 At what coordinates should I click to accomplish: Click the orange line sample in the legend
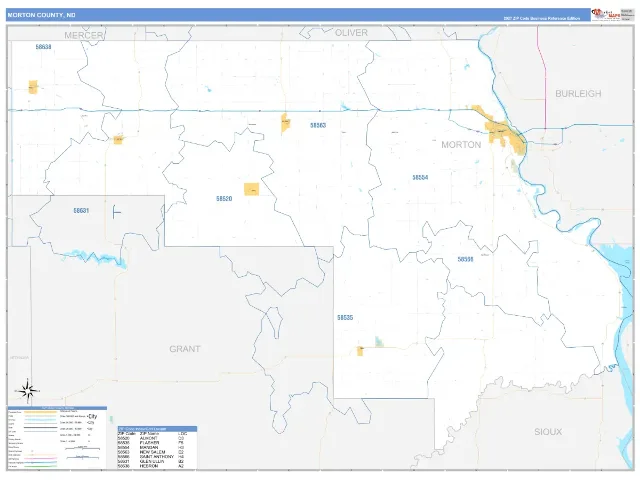[x=40, y=412]
